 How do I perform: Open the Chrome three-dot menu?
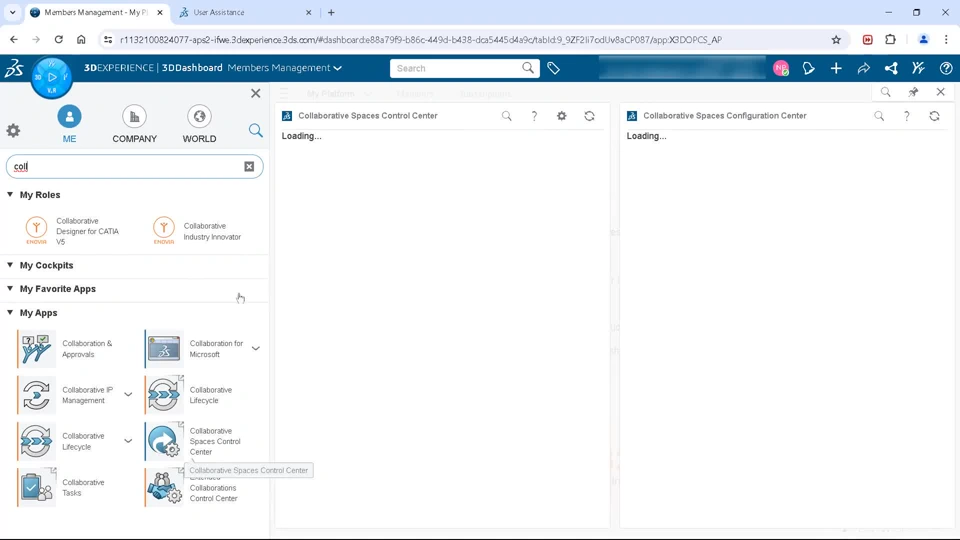946,40
